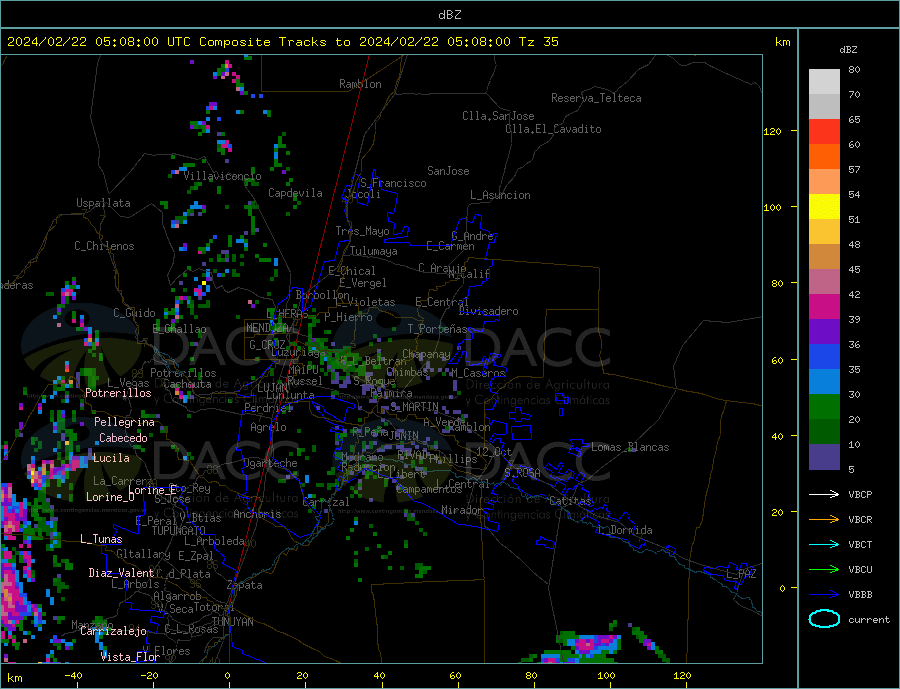Click the 'C_Chilenos' map label

104,246
